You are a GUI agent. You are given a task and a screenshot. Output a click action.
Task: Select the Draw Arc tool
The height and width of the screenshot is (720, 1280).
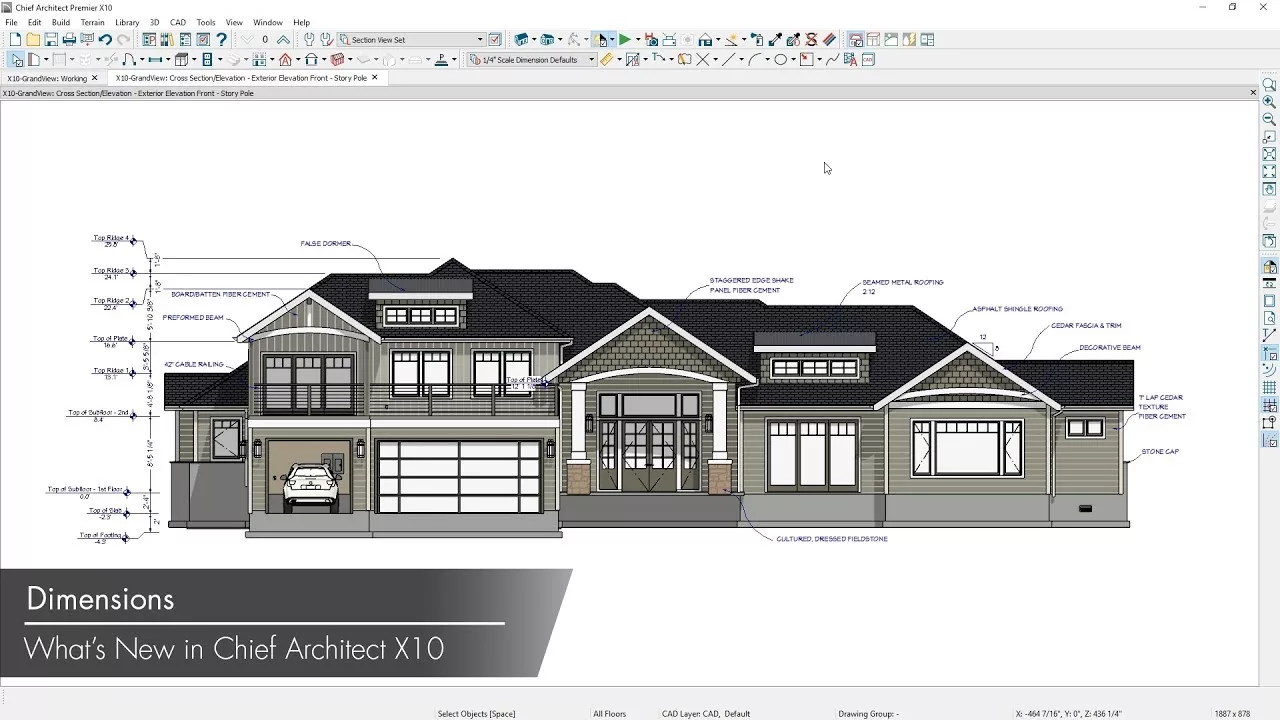tap(754, 60)
